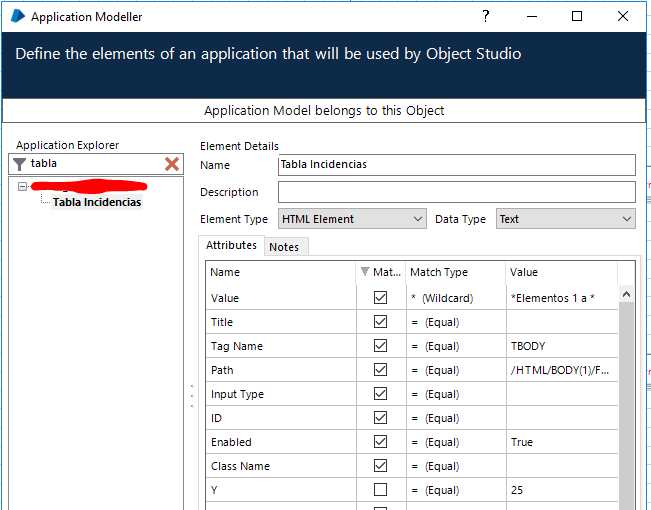Click the scroll up arrow in attributes list
651x510 pixels.
[x=626, y=294]
